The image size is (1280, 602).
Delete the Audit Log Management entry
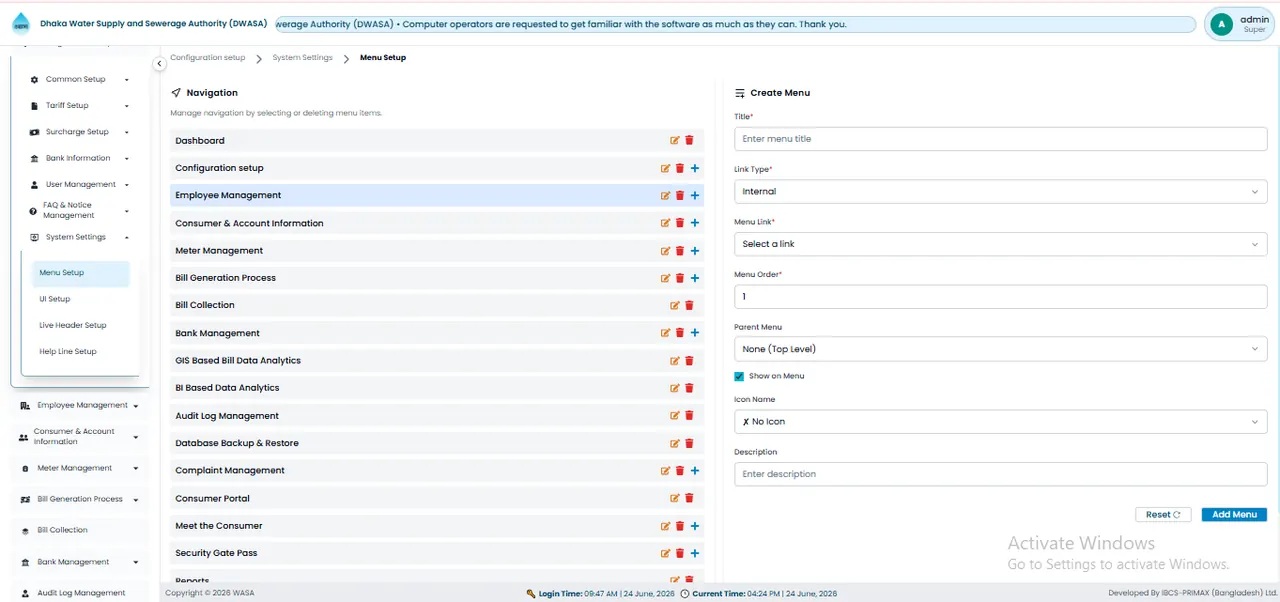689,416
